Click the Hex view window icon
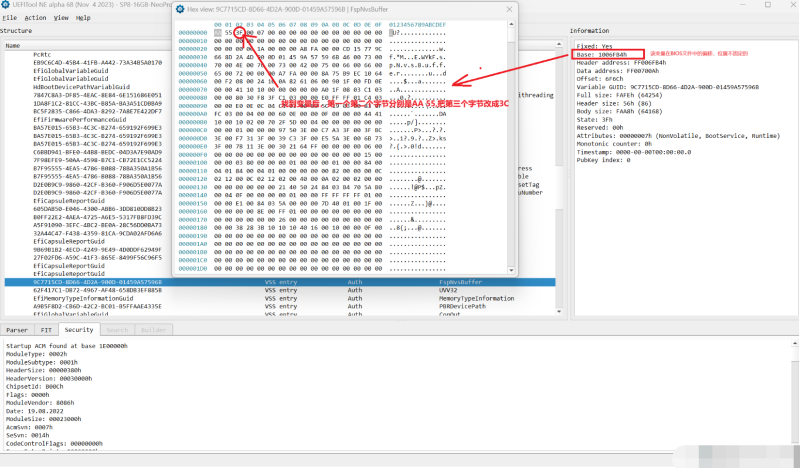 coord(181,9)
